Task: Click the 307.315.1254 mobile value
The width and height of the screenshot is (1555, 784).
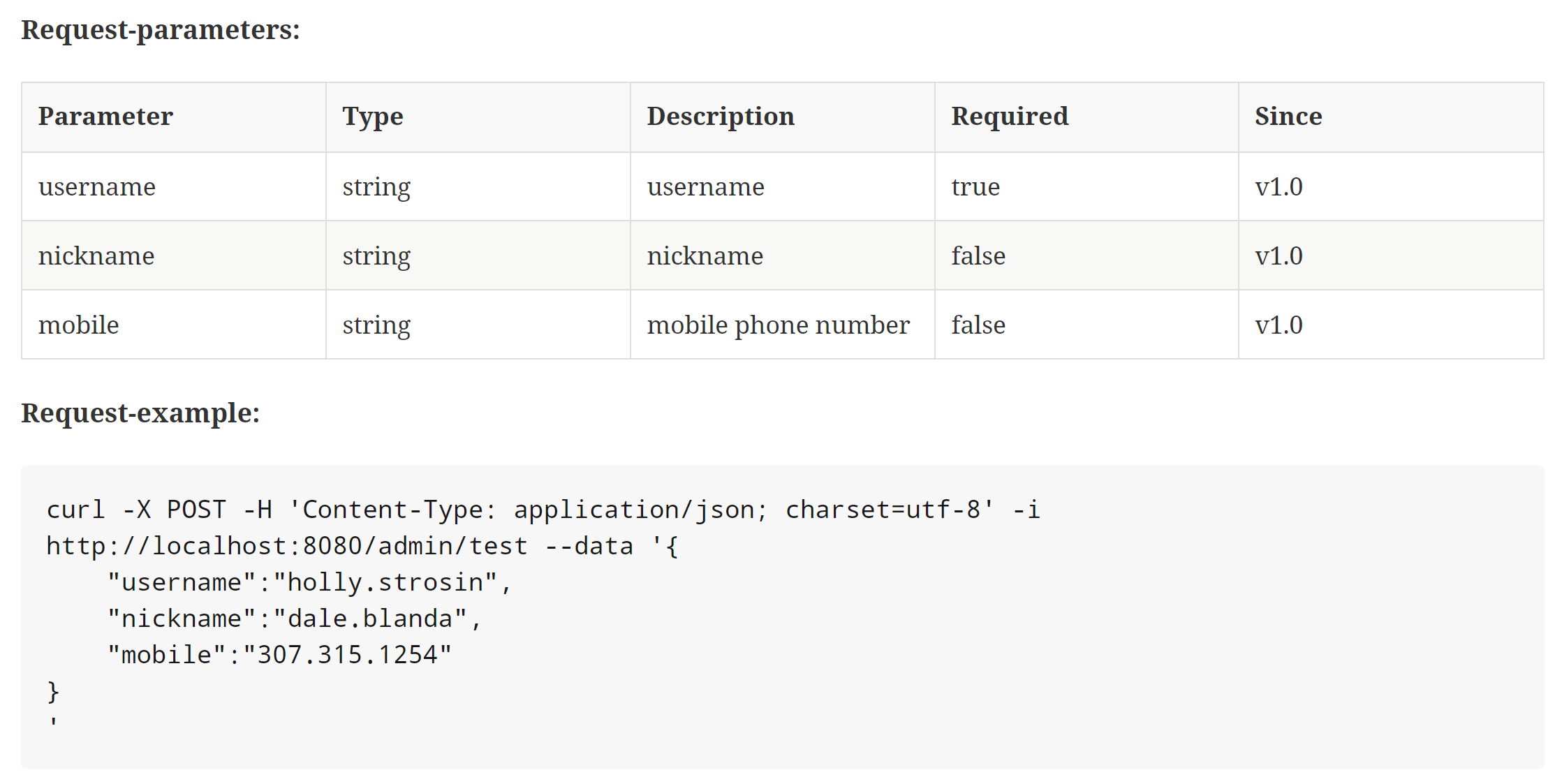Action: tap(347, 655)
